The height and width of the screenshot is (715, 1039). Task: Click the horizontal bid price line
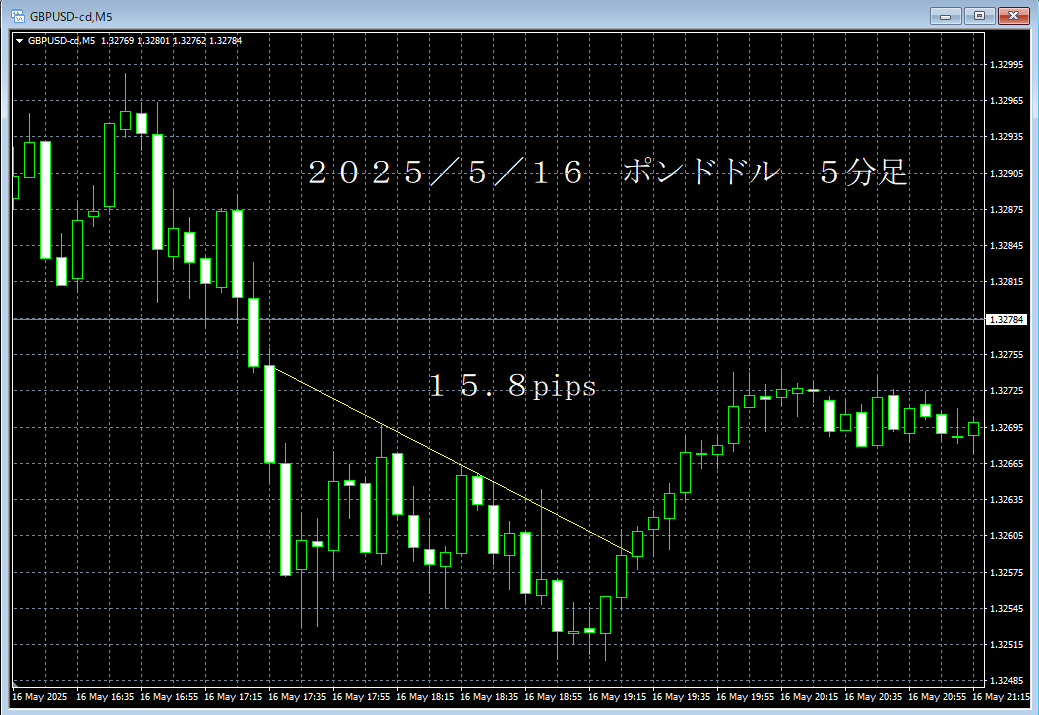[600, 319]
